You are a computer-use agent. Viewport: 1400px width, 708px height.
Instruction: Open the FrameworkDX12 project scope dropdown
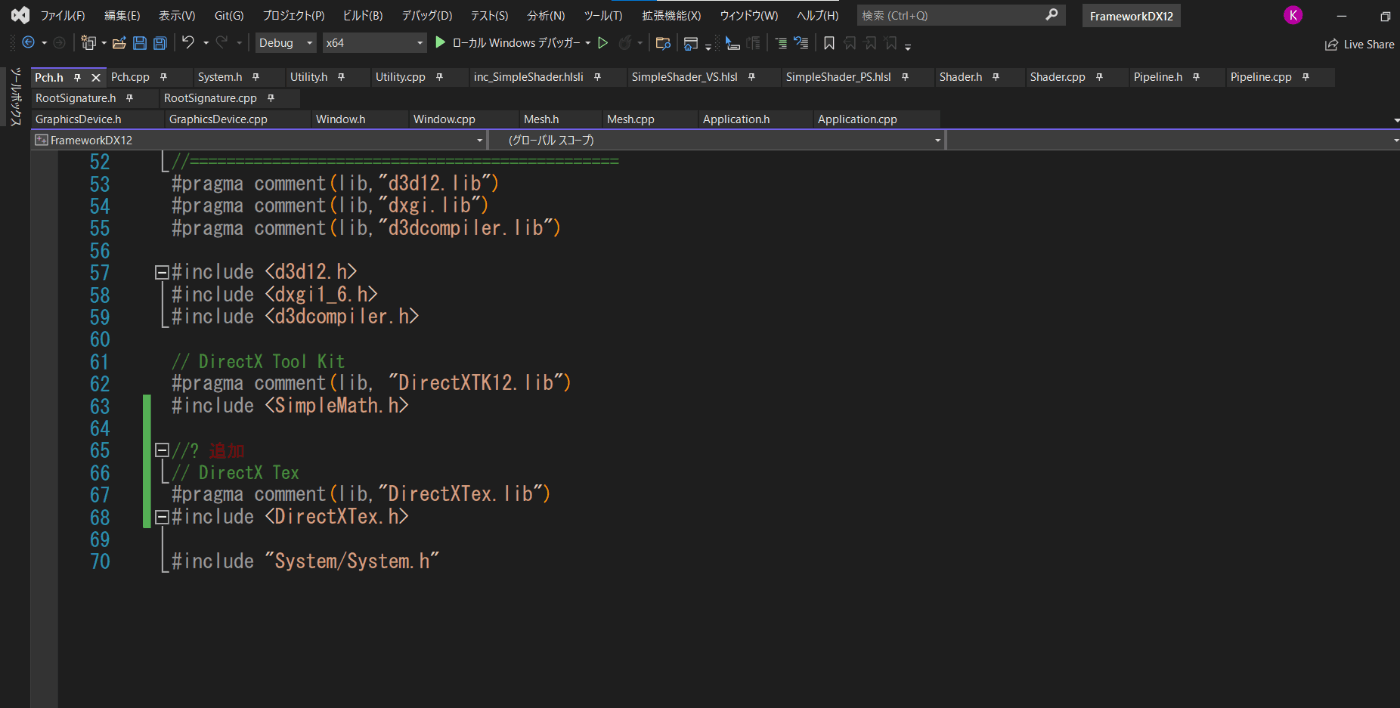point(259,140)
